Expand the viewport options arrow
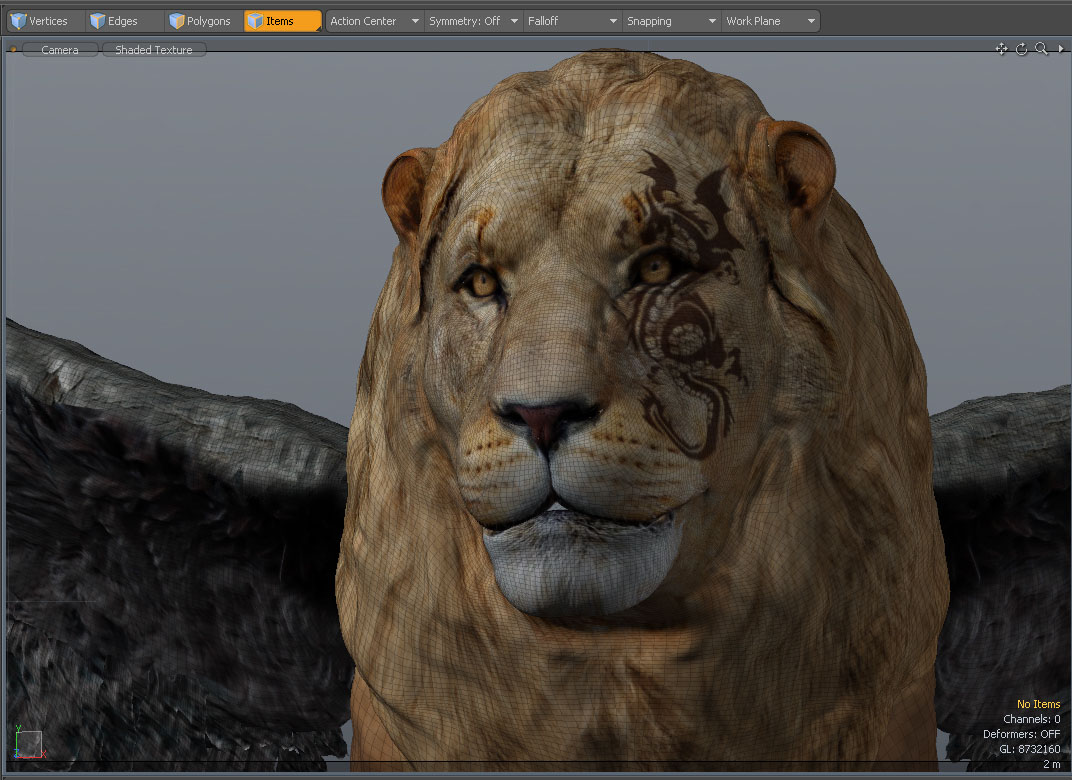The image size is (1072, 780). pos(1060,48)
